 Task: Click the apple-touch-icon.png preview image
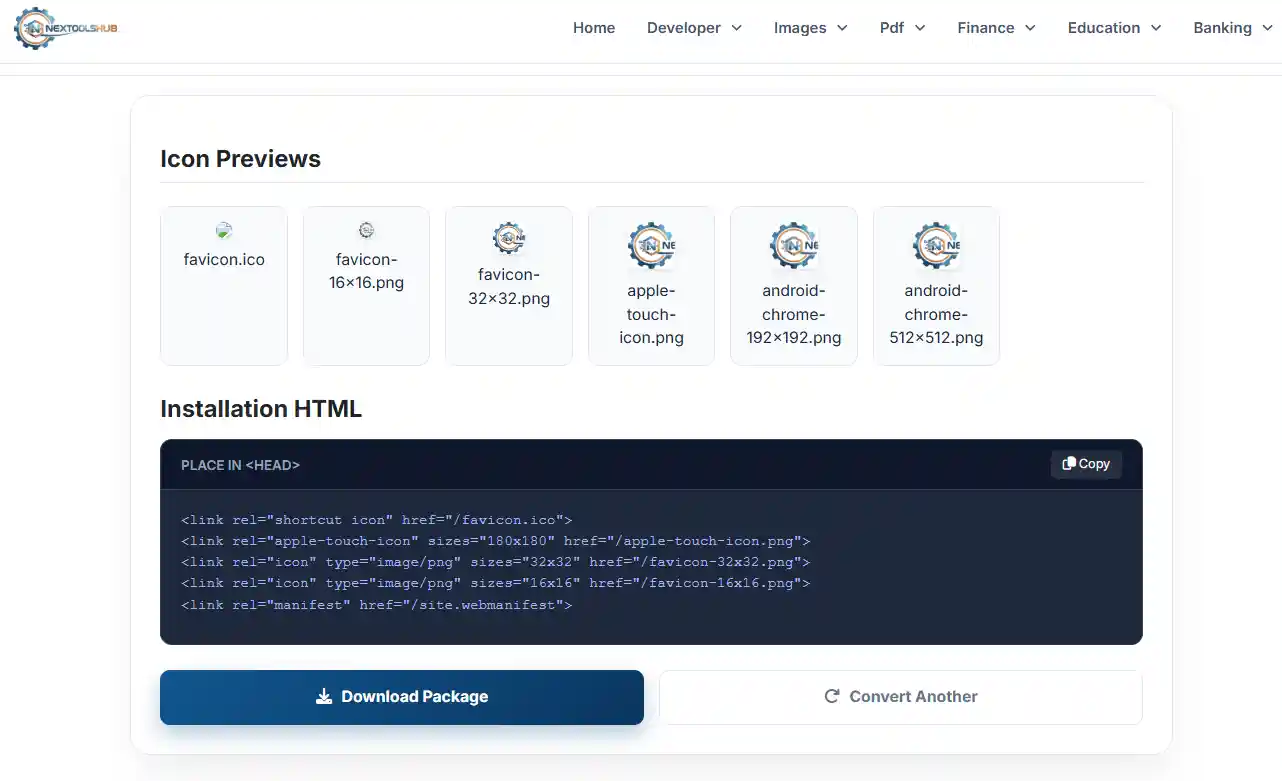coord(651,246)
